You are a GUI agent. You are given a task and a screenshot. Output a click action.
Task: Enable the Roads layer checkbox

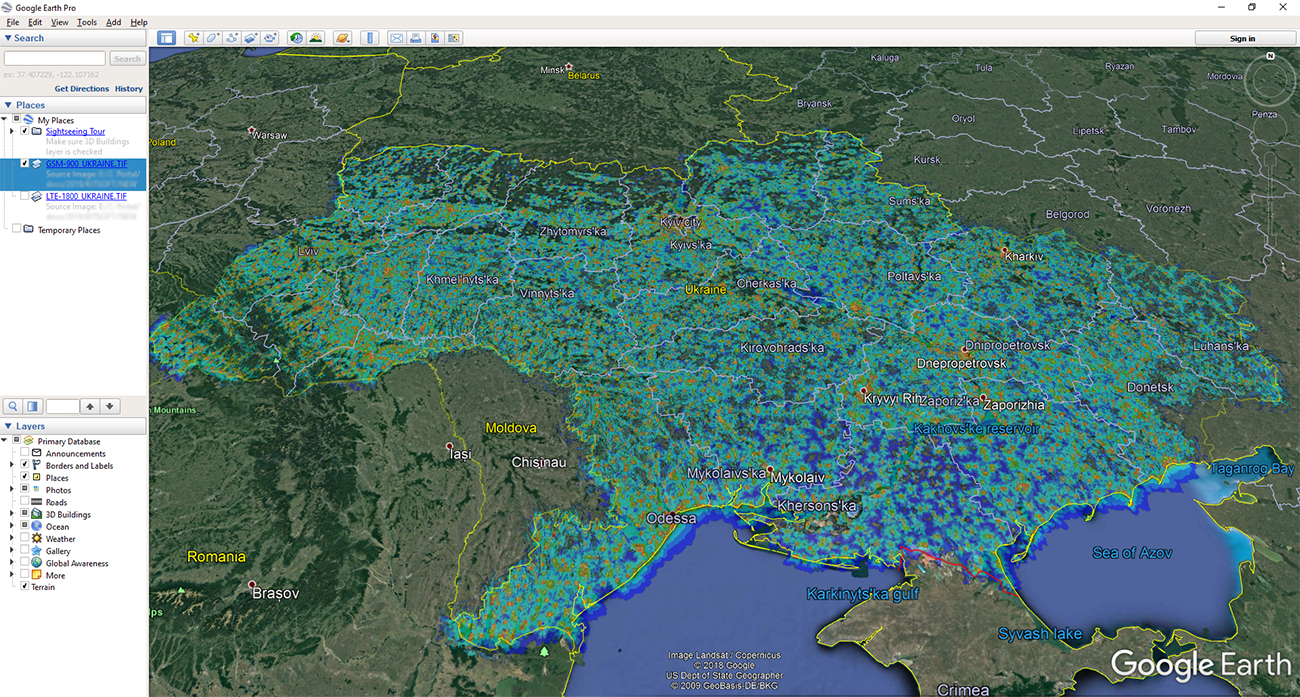coord(25,502)
